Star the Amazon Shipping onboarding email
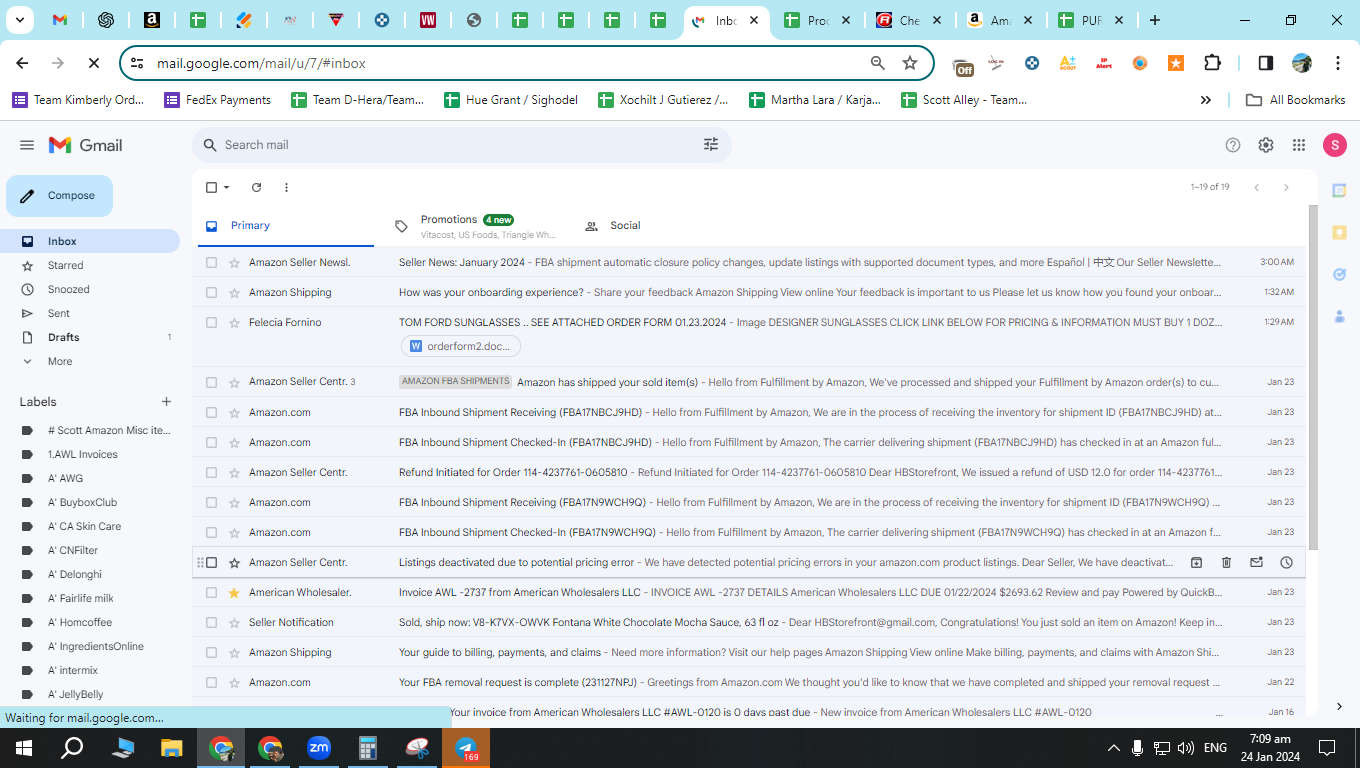 tap(234, 292)
